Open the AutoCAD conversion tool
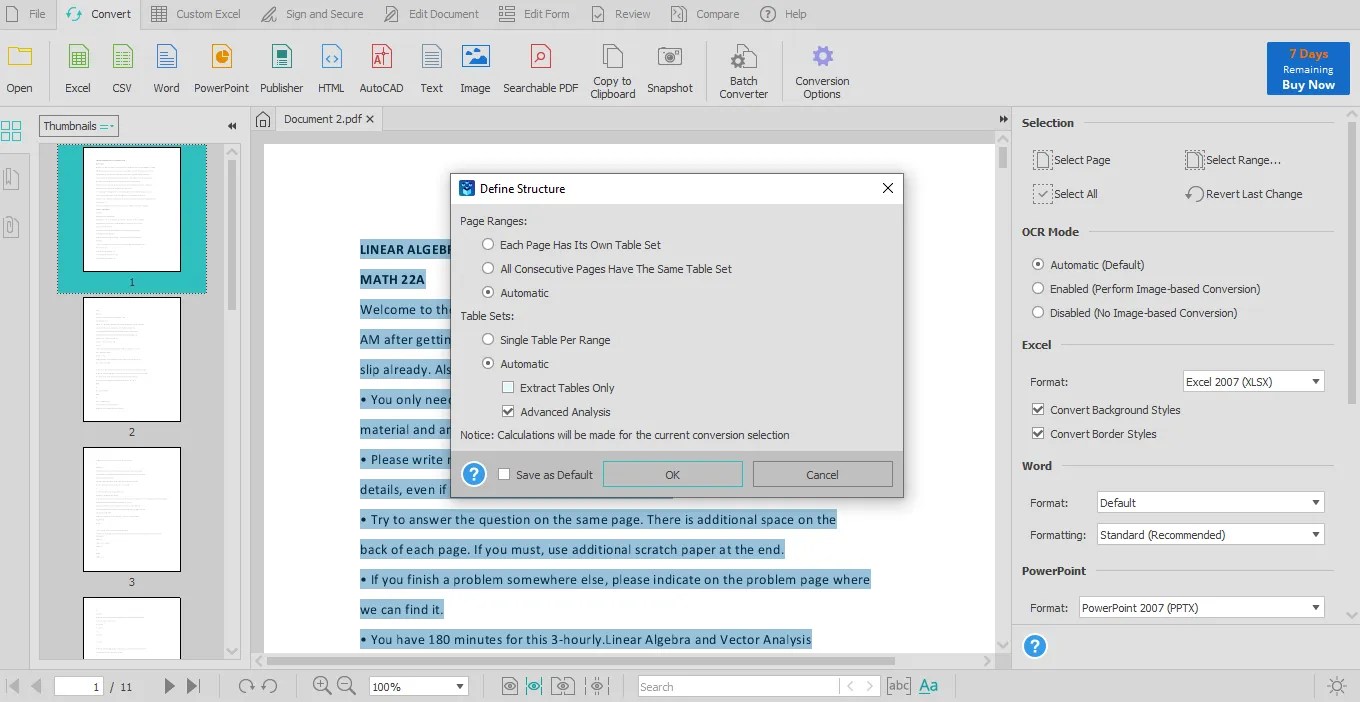 click(x=381, y=68)
